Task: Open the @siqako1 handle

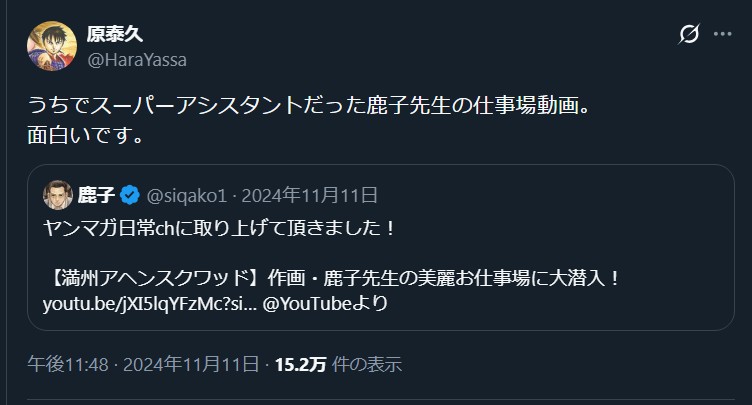Action: (x=188, y=194)
